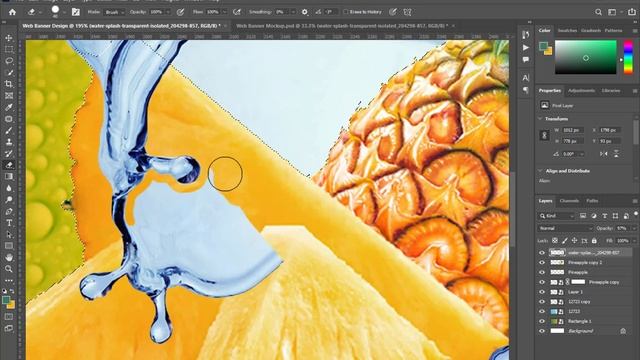Open the layer Fill dropdown arrow
The image size is (640, 360).
pos(635,241)
